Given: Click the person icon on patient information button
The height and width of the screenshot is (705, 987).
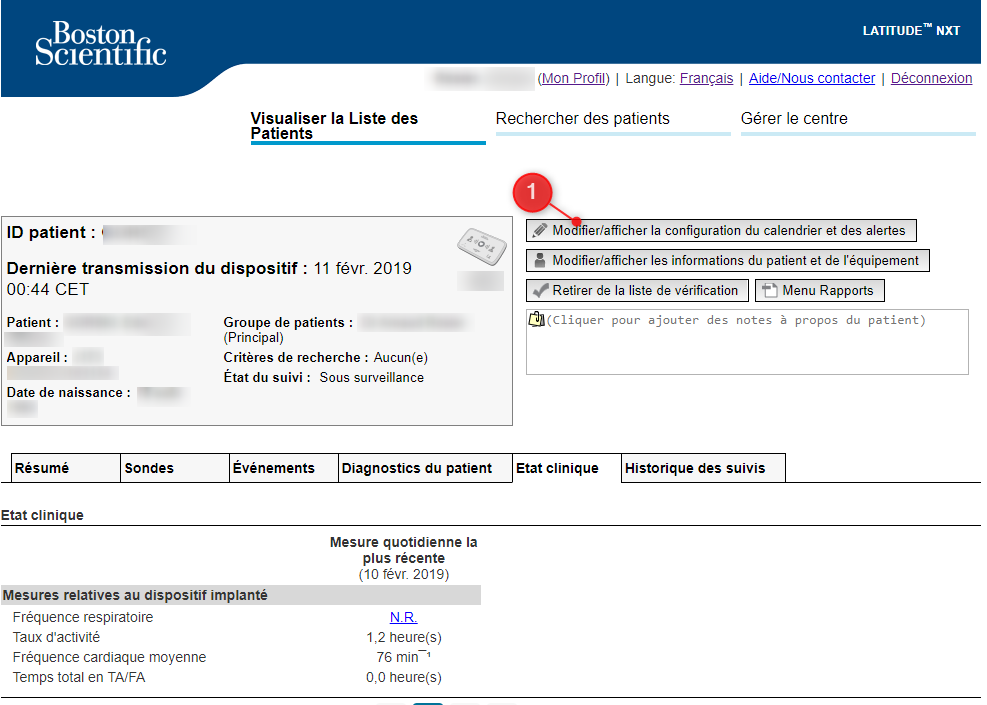Looking at the screenshot, I should coord(539,260).
